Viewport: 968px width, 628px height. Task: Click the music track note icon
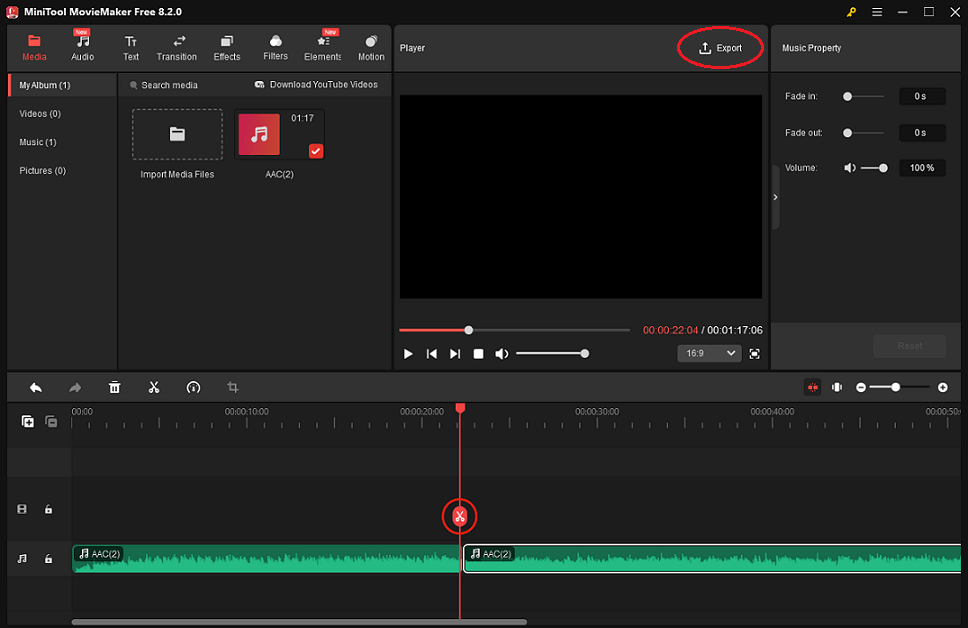pos(22,559)
